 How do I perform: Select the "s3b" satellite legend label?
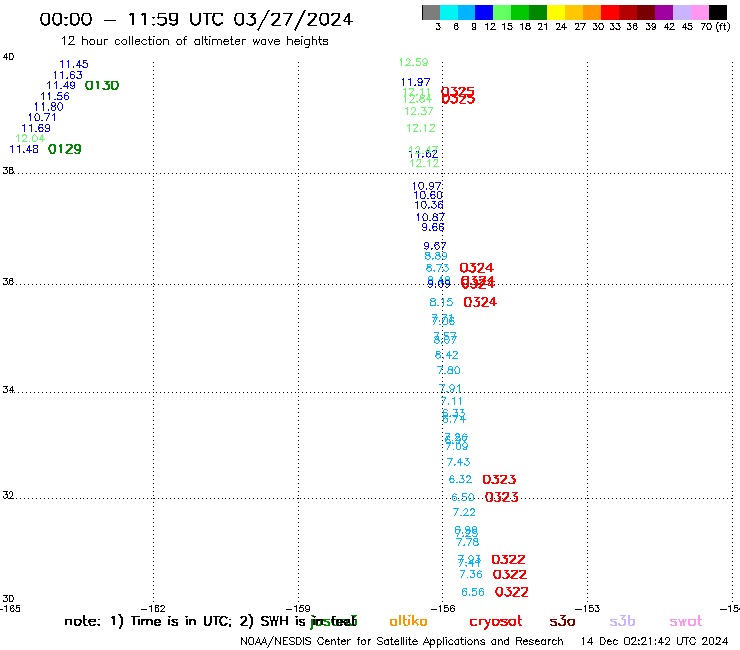pos(622,621)
